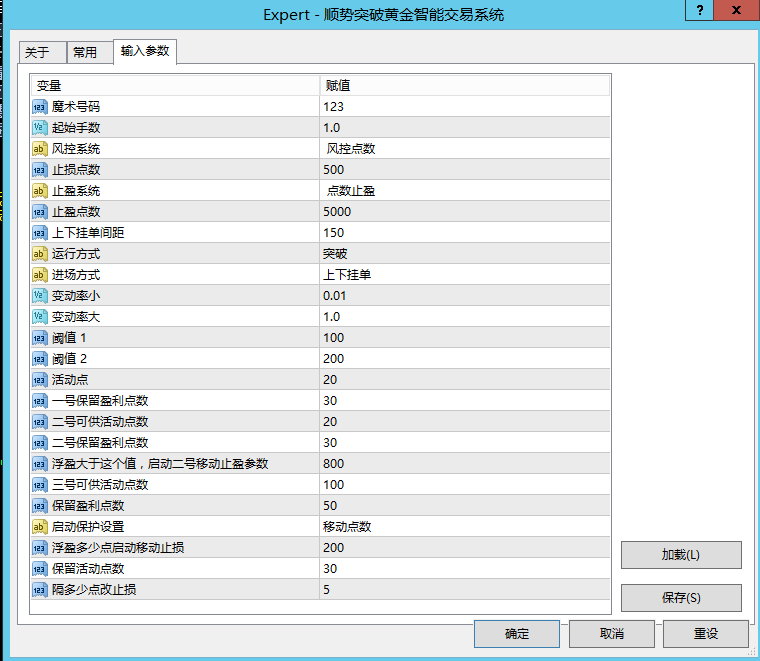Click the integer icon beside 上下挂单间距
This screenshot has width=760, height=661.
click(x=40, y=233)
